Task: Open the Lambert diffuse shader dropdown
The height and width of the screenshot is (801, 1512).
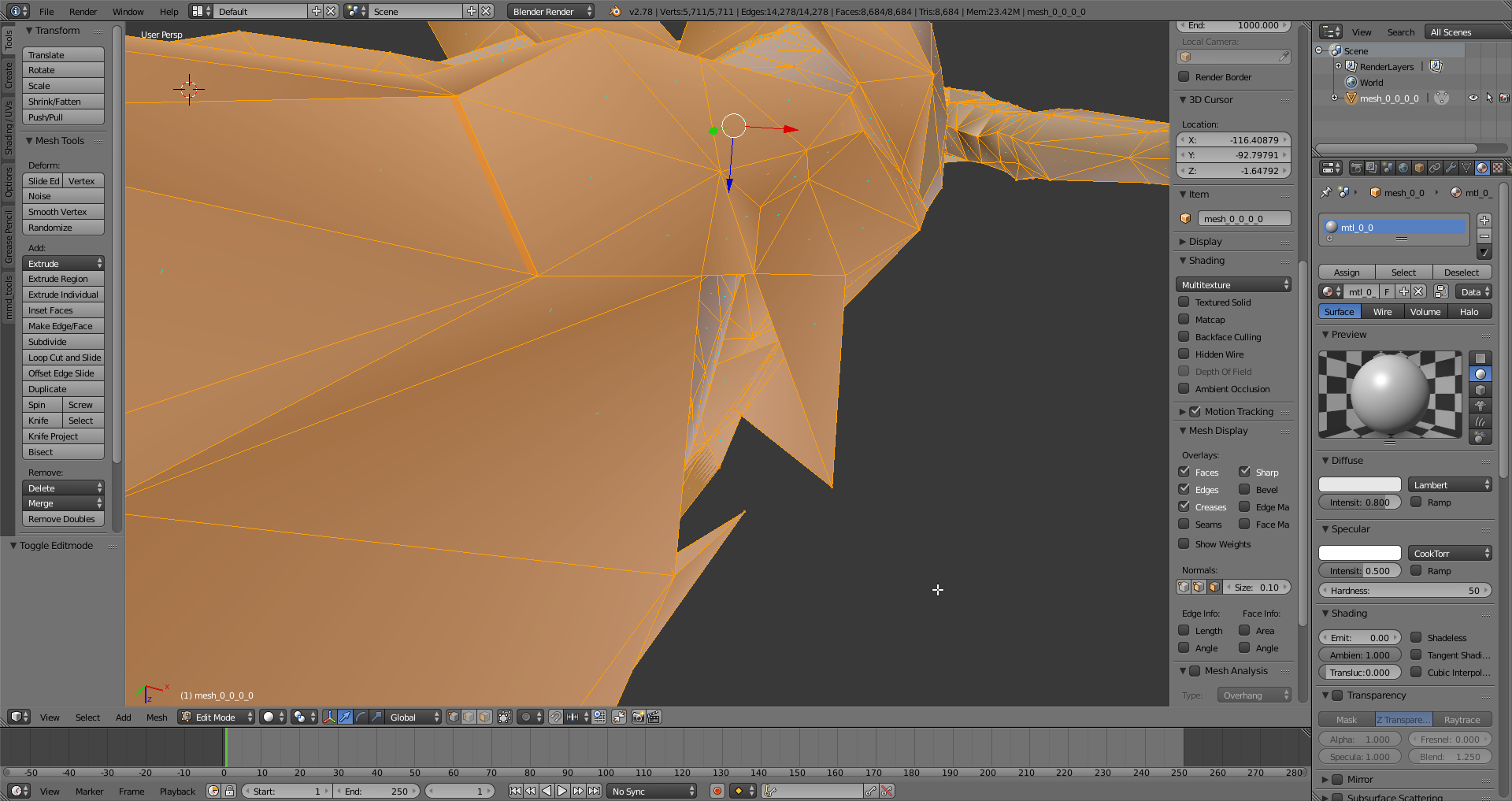Action: click(1450, 485)
